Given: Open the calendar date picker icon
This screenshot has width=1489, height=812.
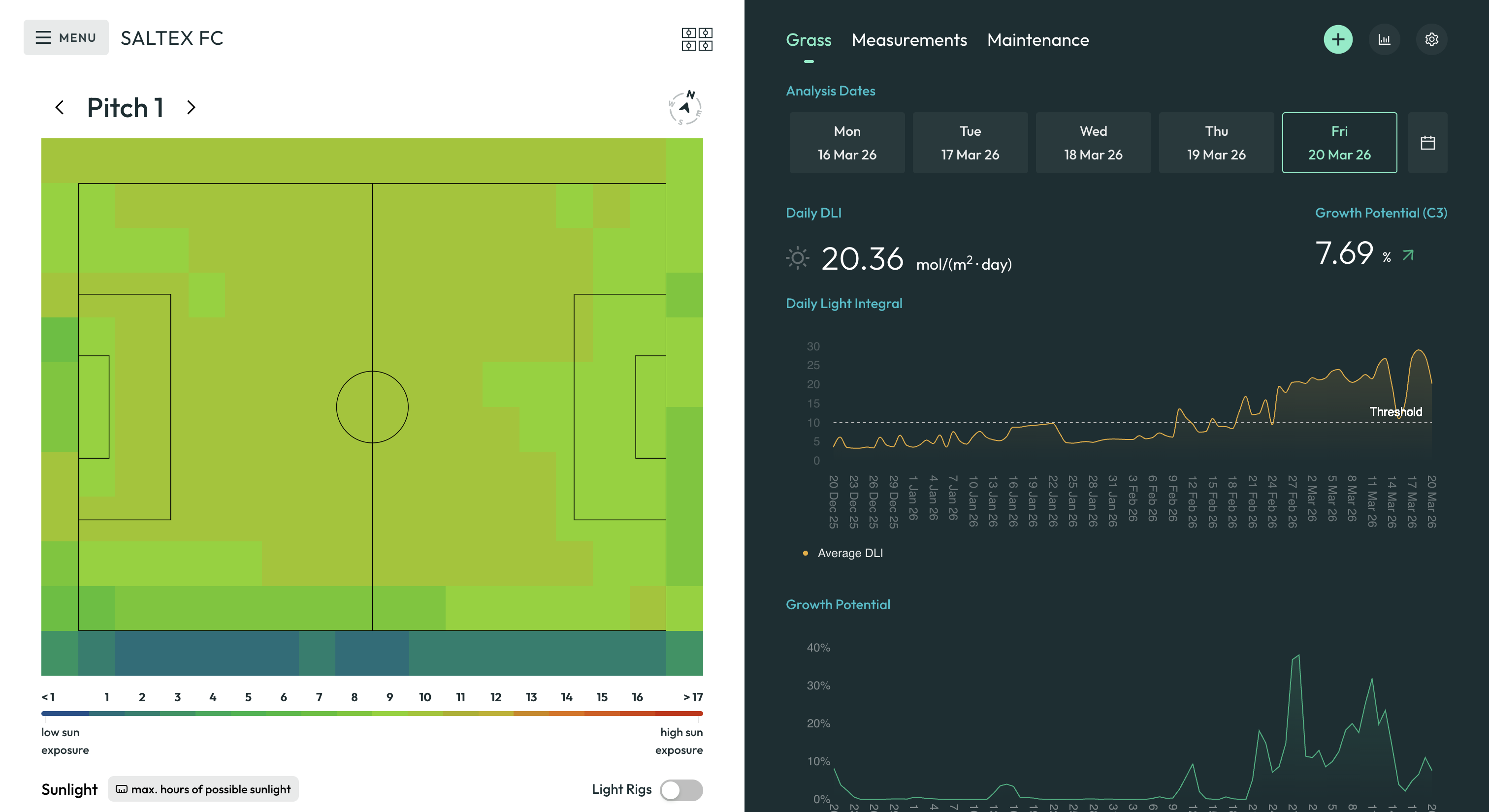Looking at the screenshot, I should [1428, 142].
